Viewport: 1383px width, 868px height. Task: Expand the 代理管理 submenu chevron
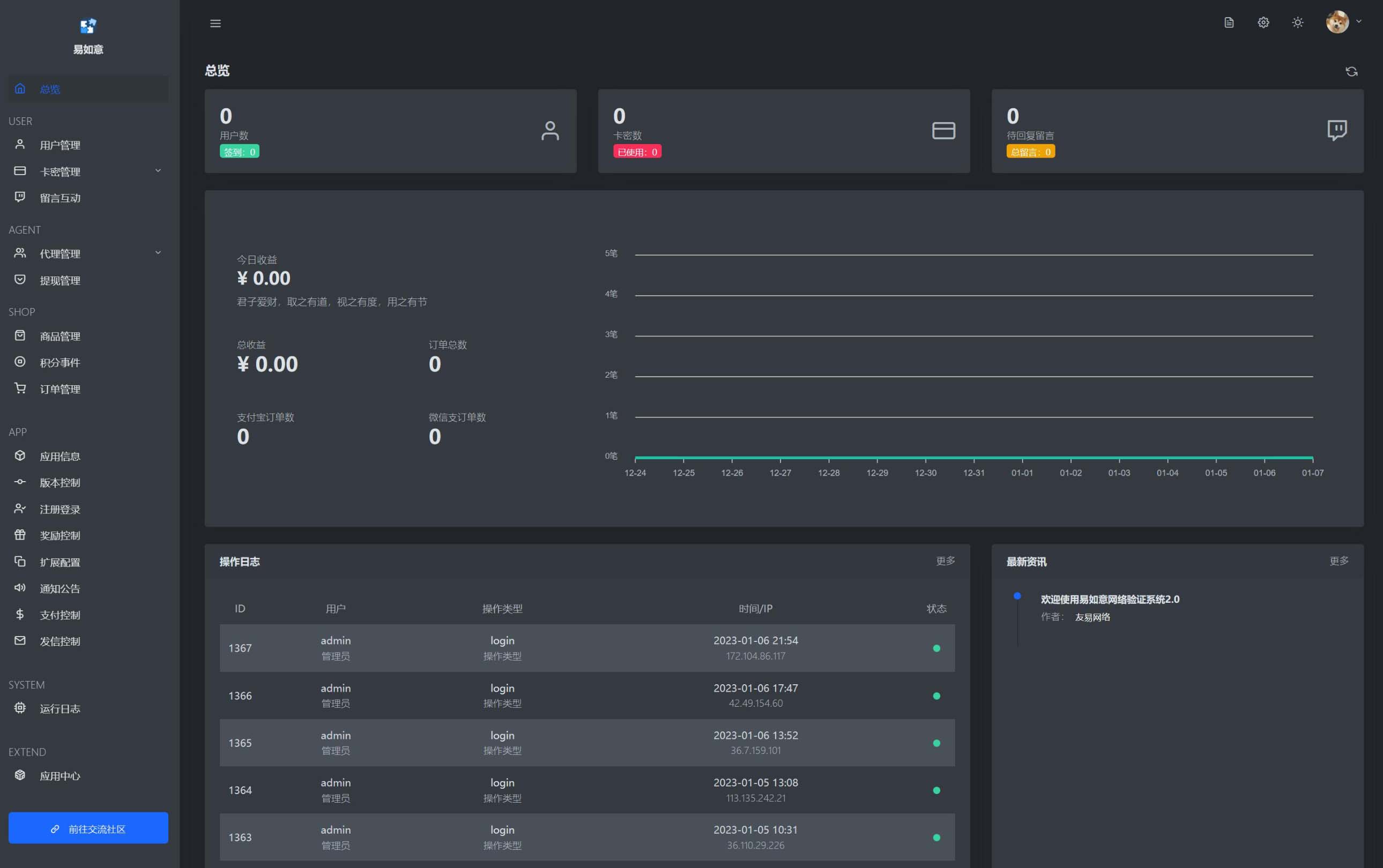(158, 252)
